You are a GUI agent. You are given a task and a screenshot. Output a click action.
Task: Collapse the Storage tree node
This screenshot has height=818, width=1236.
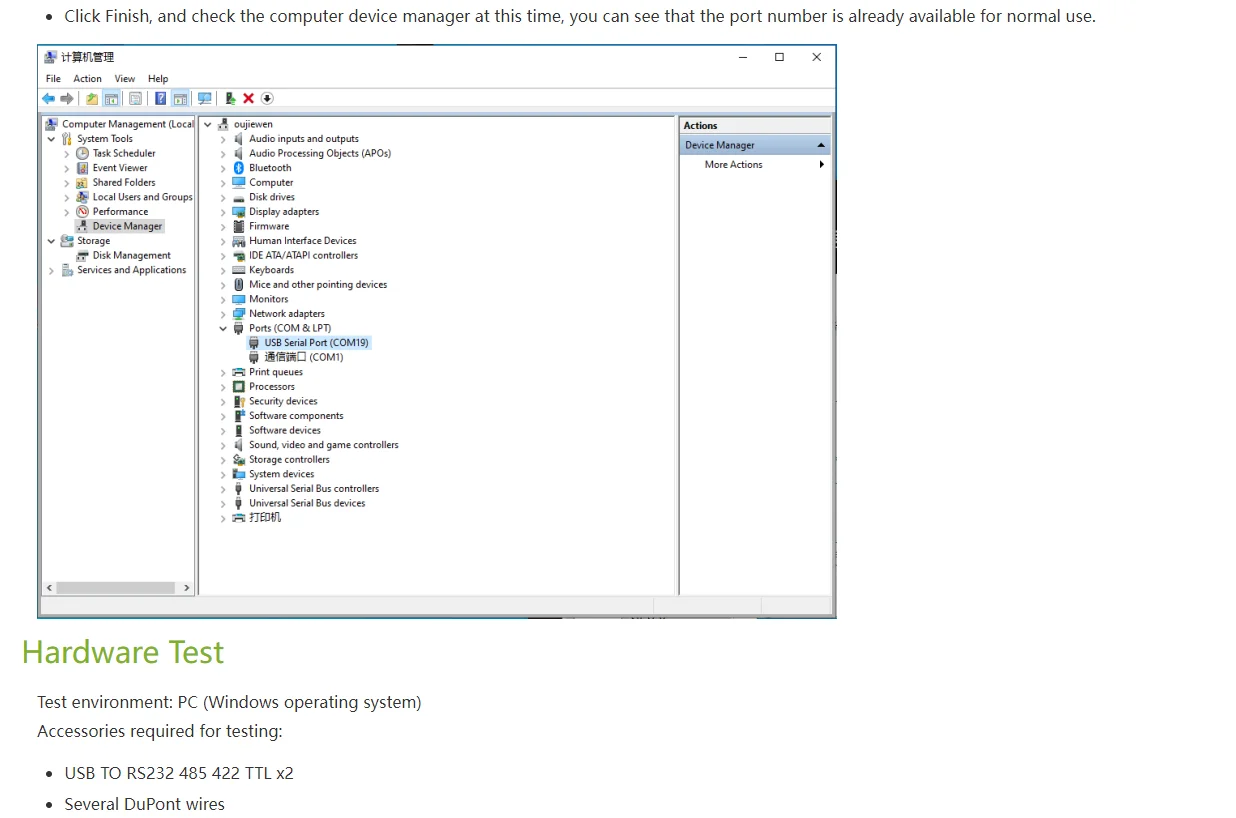pyautogui.click(x=51, y=241)
